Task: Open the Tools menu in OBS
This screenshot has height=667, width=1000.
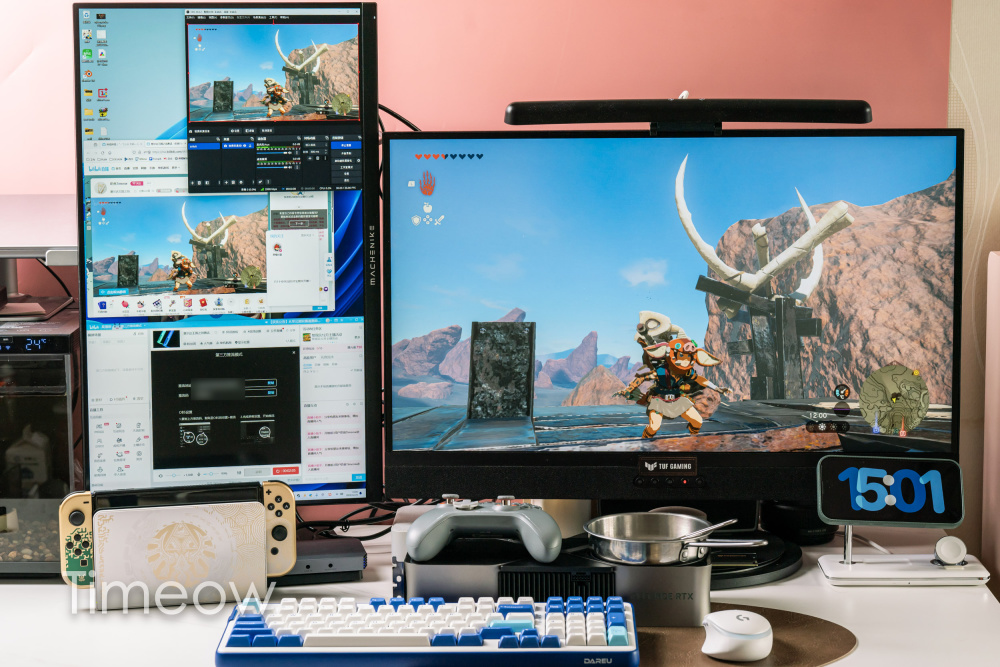Action: tap(273, 17)
